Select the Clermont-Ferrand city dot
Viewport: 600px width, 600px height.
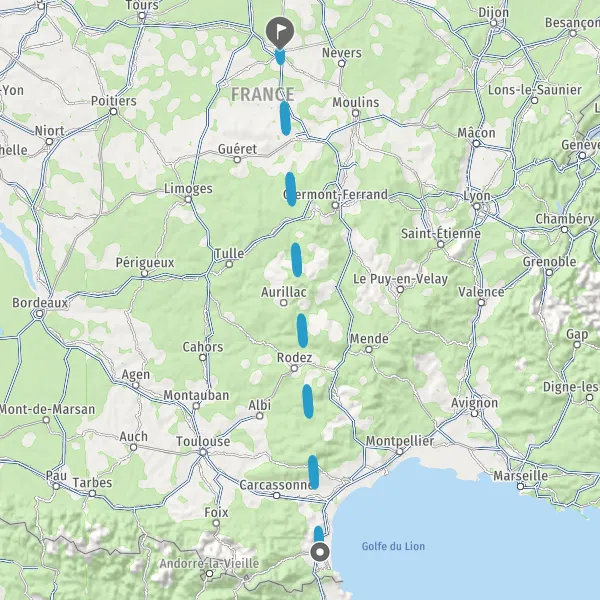coord(335,205)
